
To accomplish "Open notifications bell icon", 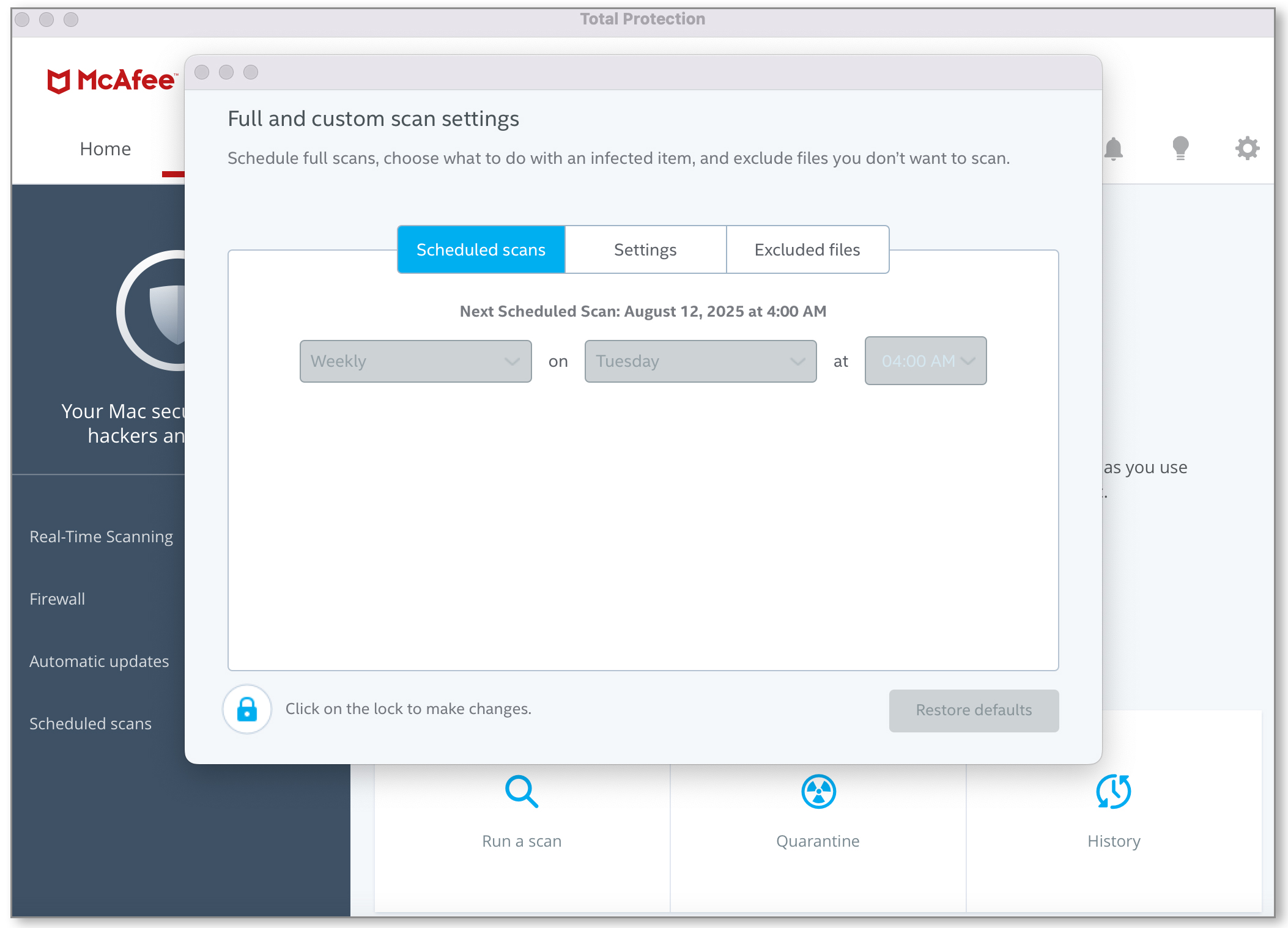I will (x=1114, y=149).
